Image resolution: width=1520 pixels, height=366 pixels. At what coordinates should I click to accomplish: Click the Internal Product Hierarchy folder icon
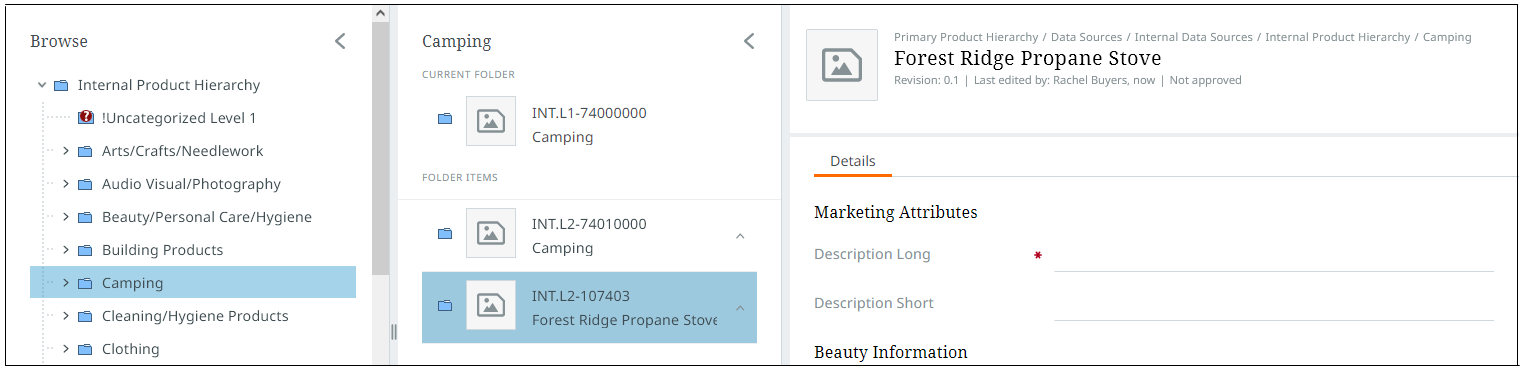[x=61, y=85]
